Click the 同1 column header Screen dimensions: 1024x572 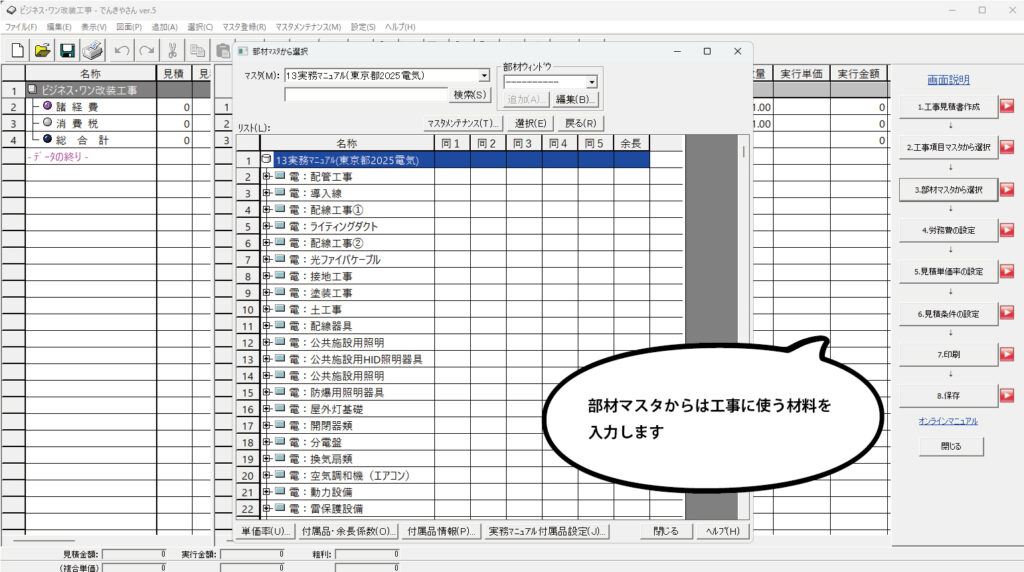452,143
